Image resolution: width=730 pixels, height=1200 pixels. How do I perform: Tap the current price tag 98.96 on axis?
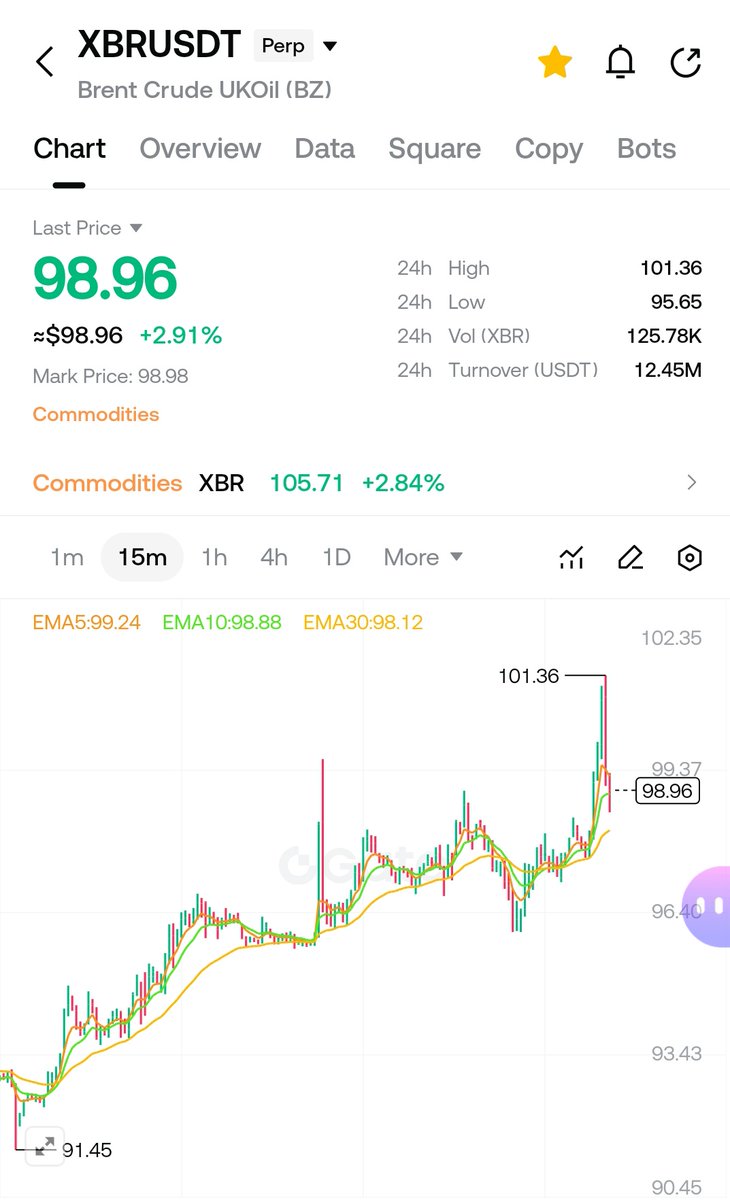668,791
